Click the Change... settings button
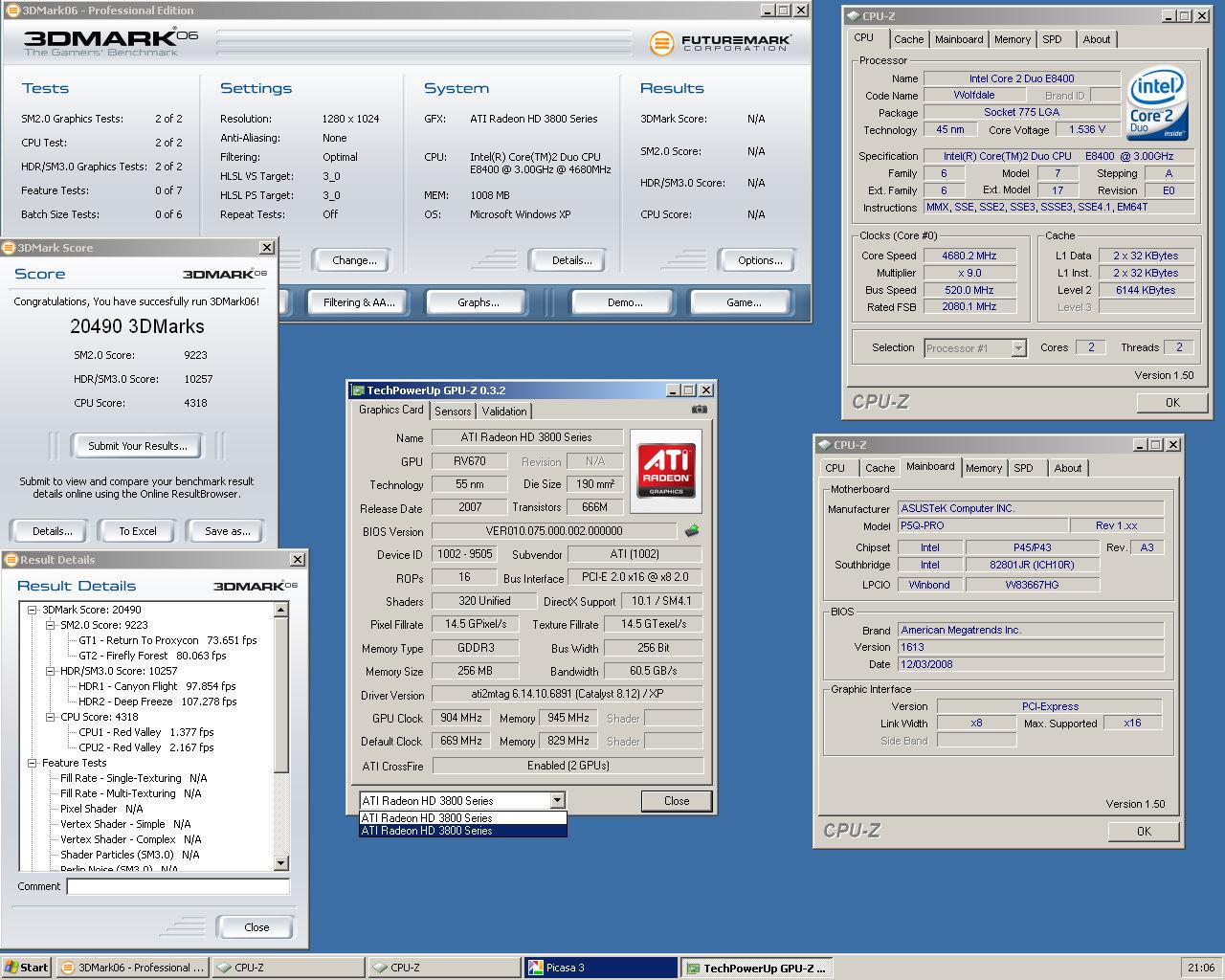This screenshot has width=1225, height=980. (354, 260)
